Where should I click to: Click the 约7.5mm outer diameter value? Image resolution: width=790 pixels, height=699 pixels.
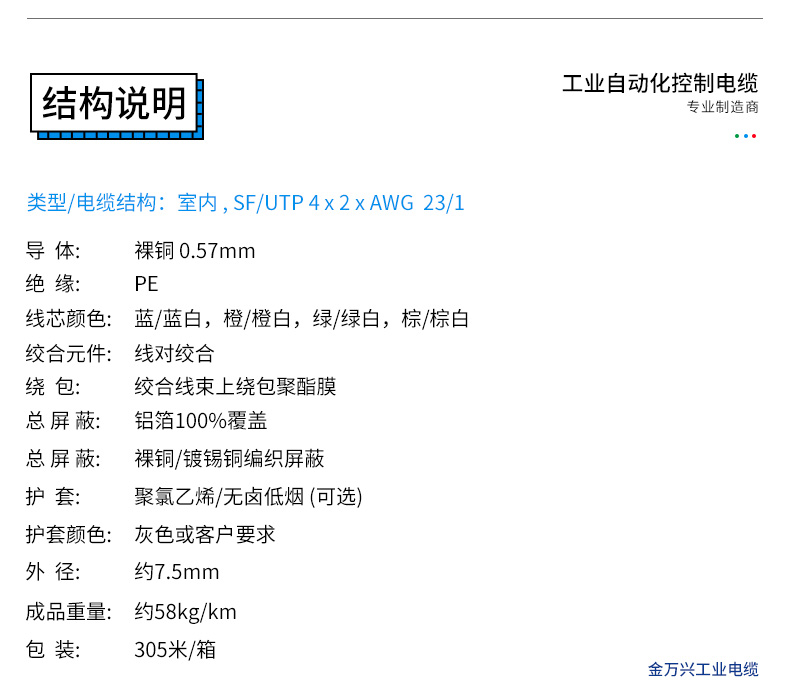tap(176, 572)
